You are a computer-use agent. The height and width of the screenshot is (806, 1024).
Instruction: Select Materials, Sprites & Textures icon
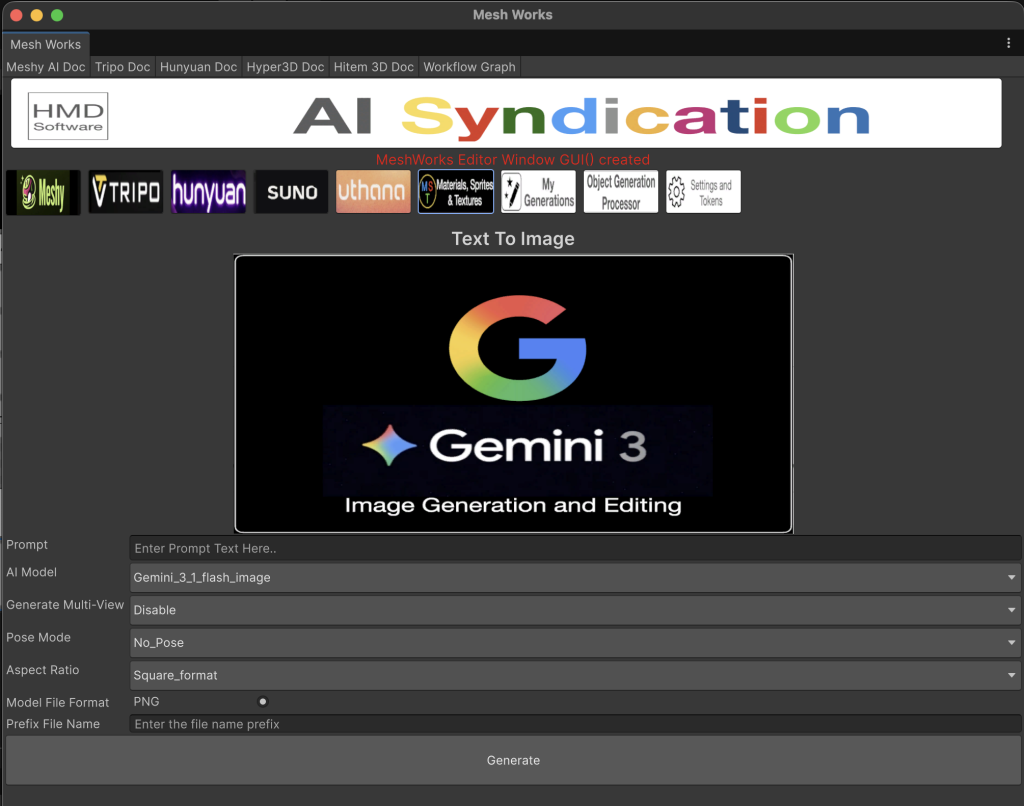pos(456,192)
